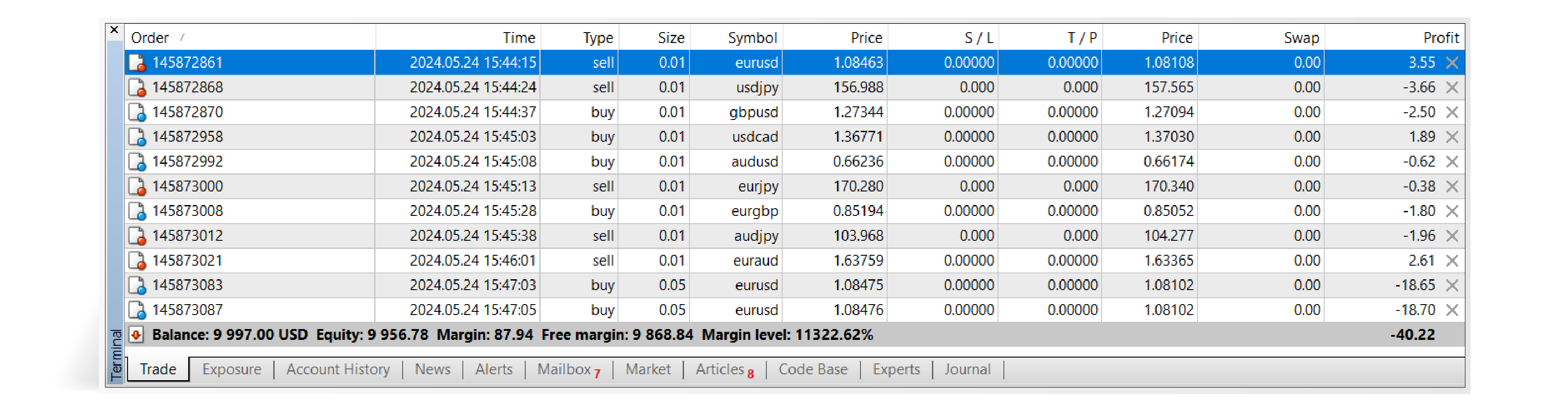
Task: Click open price 1.08463 cell
Action: pos(835,63)
